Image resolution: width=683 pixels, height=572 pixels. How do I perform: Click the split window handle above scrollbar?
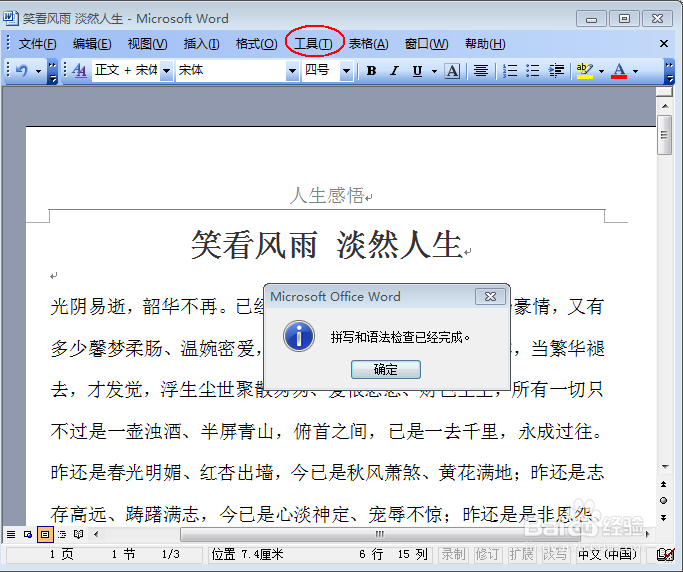click(x=665, y=92)
